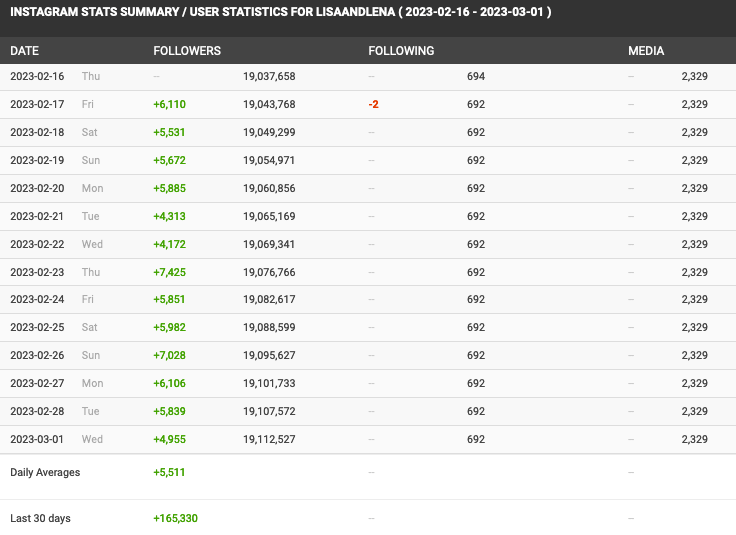The width and height of the screenshot is (736, 535).
Task: Click the +5,839 follower gain
Action: coord(169,411)
